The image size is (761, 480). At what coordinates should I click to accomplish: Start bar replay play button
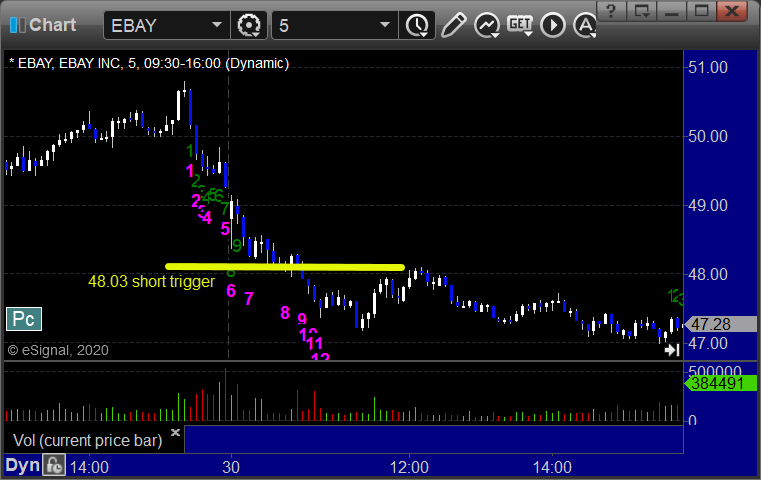pyautogui.click(x=553, y=25)
